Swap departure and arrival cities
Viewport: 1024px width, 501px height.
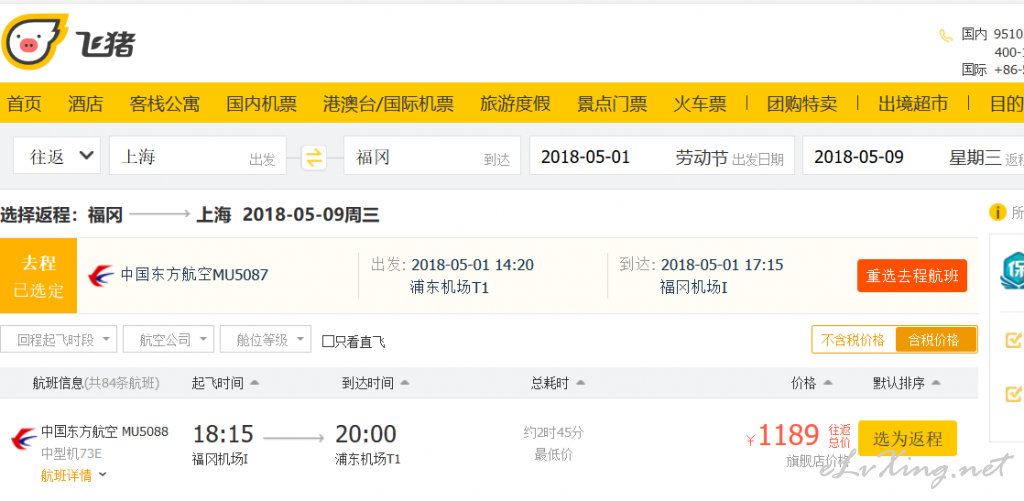pos(314,157)
